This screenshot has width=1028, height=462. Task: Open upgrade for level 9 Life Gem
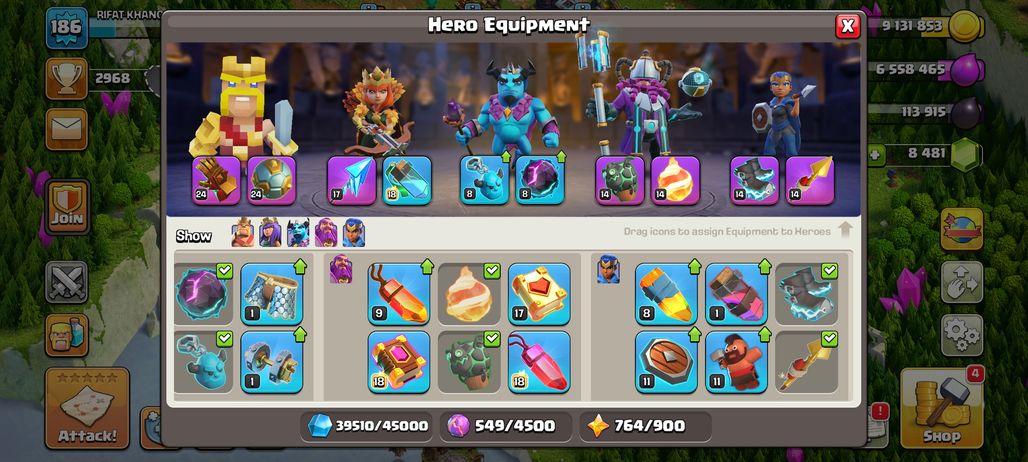pyautogui.click(x=399, y=294)
